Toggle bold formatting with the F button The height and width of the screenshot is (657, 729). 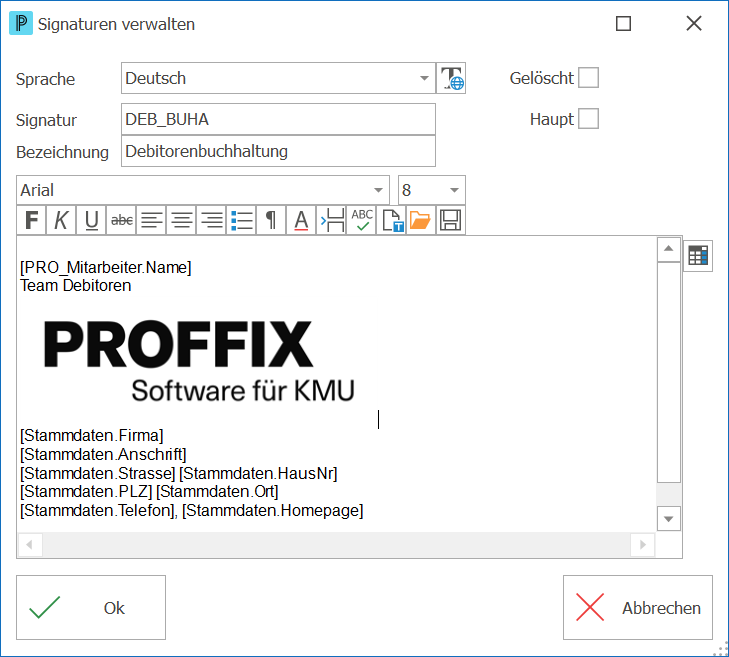(x=32, y=220)
